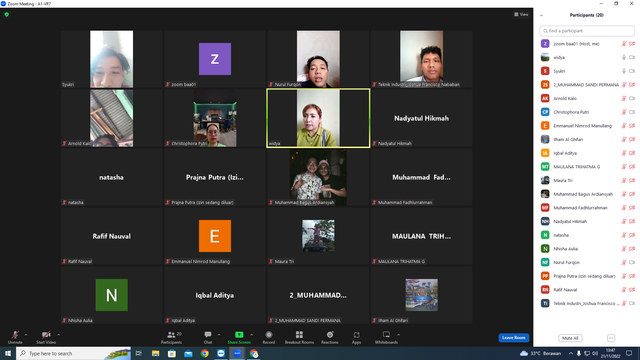Select Nhisha Aulia in the participant list
Image resolution: width=640 pixels, height=360 pixels.
click(587, 249)
